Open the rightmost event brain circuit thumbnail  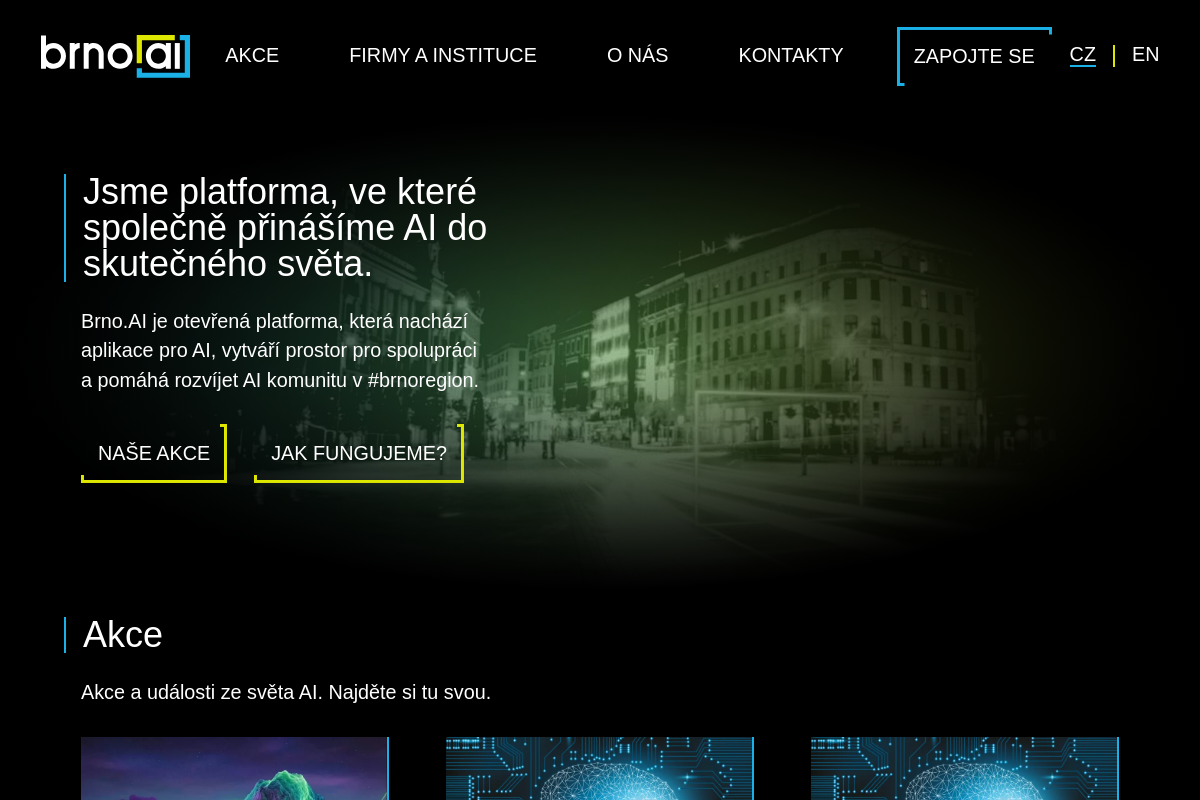pyautogui.click(x=965, y=768)
